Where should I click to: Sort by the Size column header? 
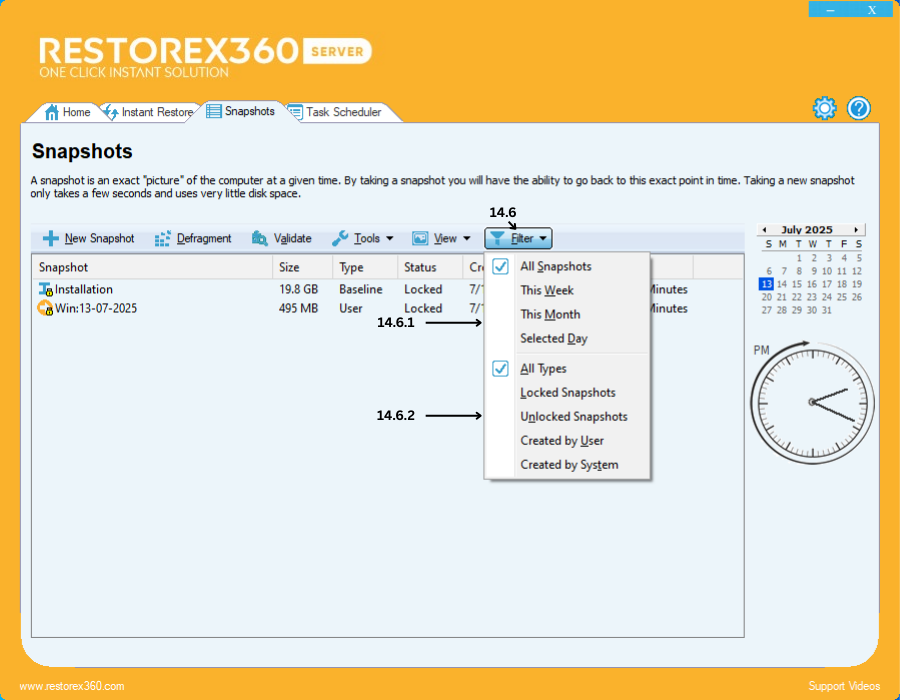302,267
